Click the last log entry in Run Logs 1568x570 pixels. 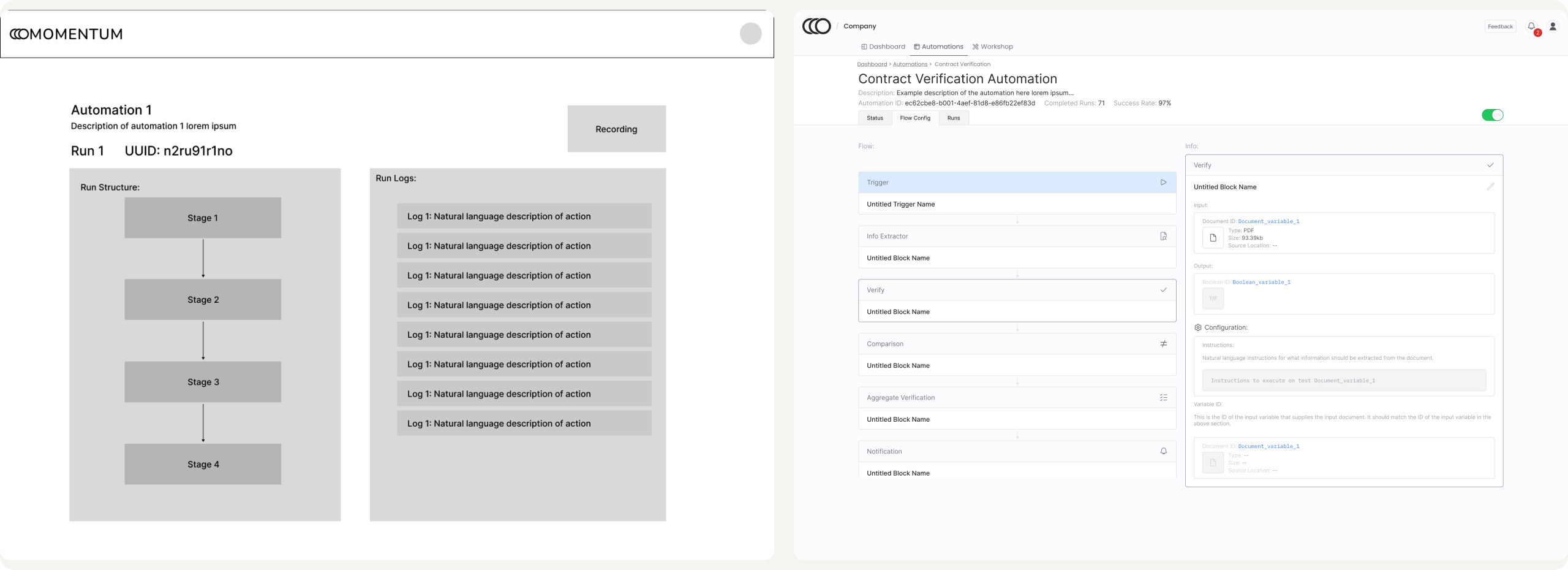(524, 424)
